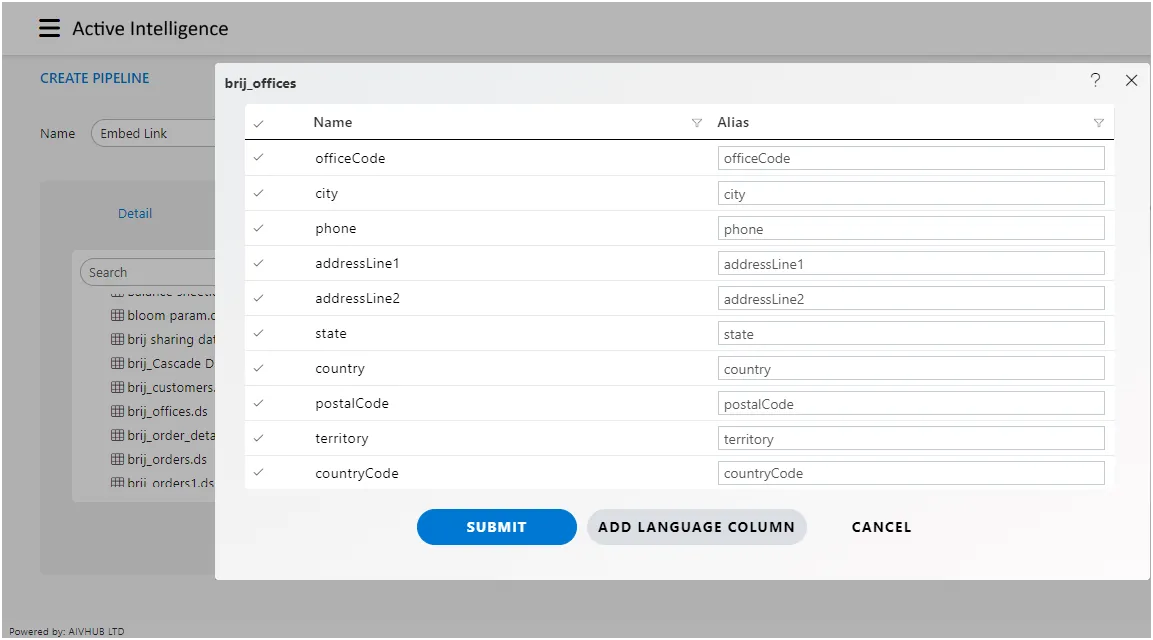Click the countryCode name cell
1153x640 pixels.
(357, 473)
